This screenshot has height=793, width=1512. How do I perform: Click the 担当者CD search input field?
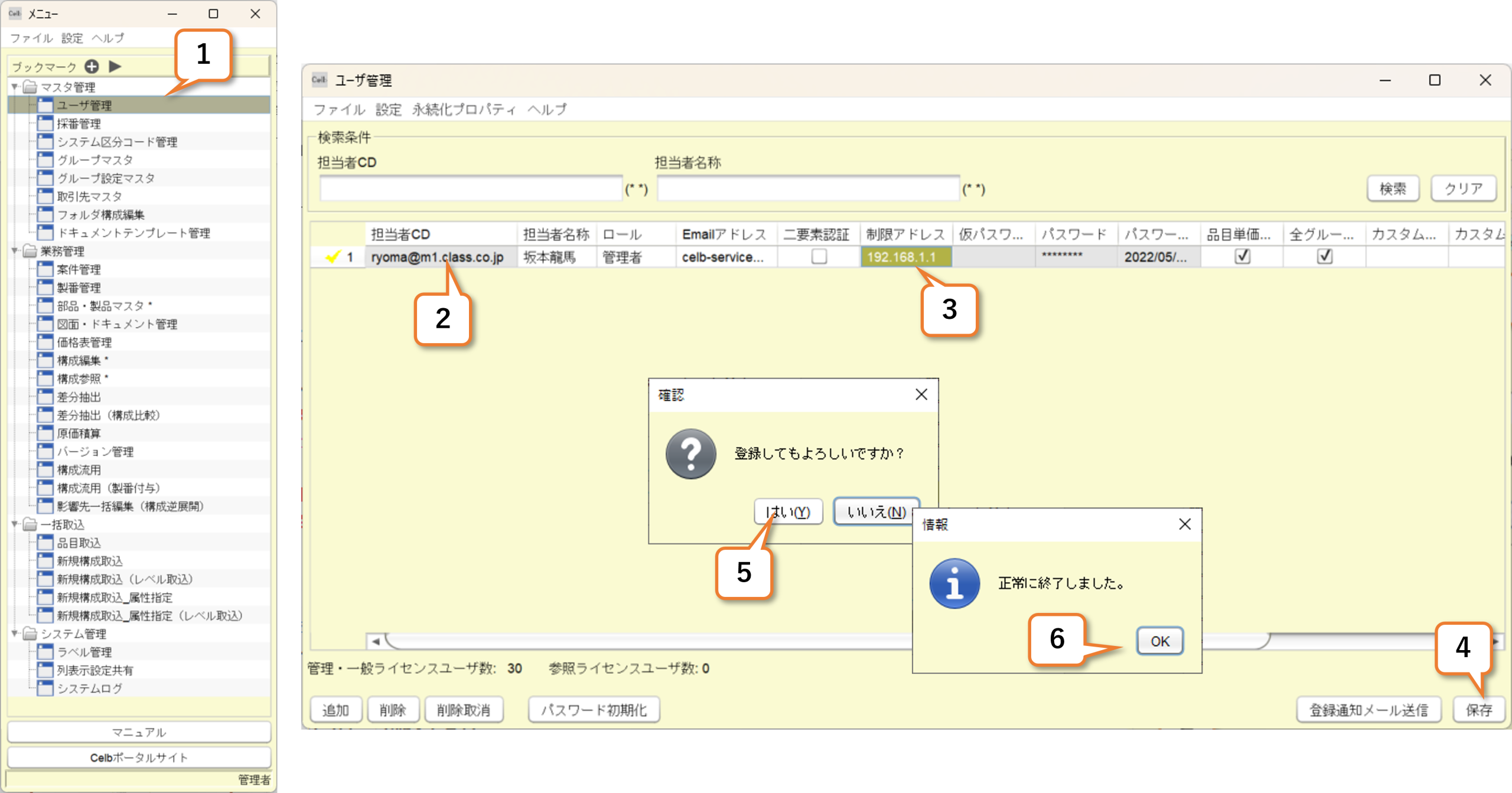point(471,189)
